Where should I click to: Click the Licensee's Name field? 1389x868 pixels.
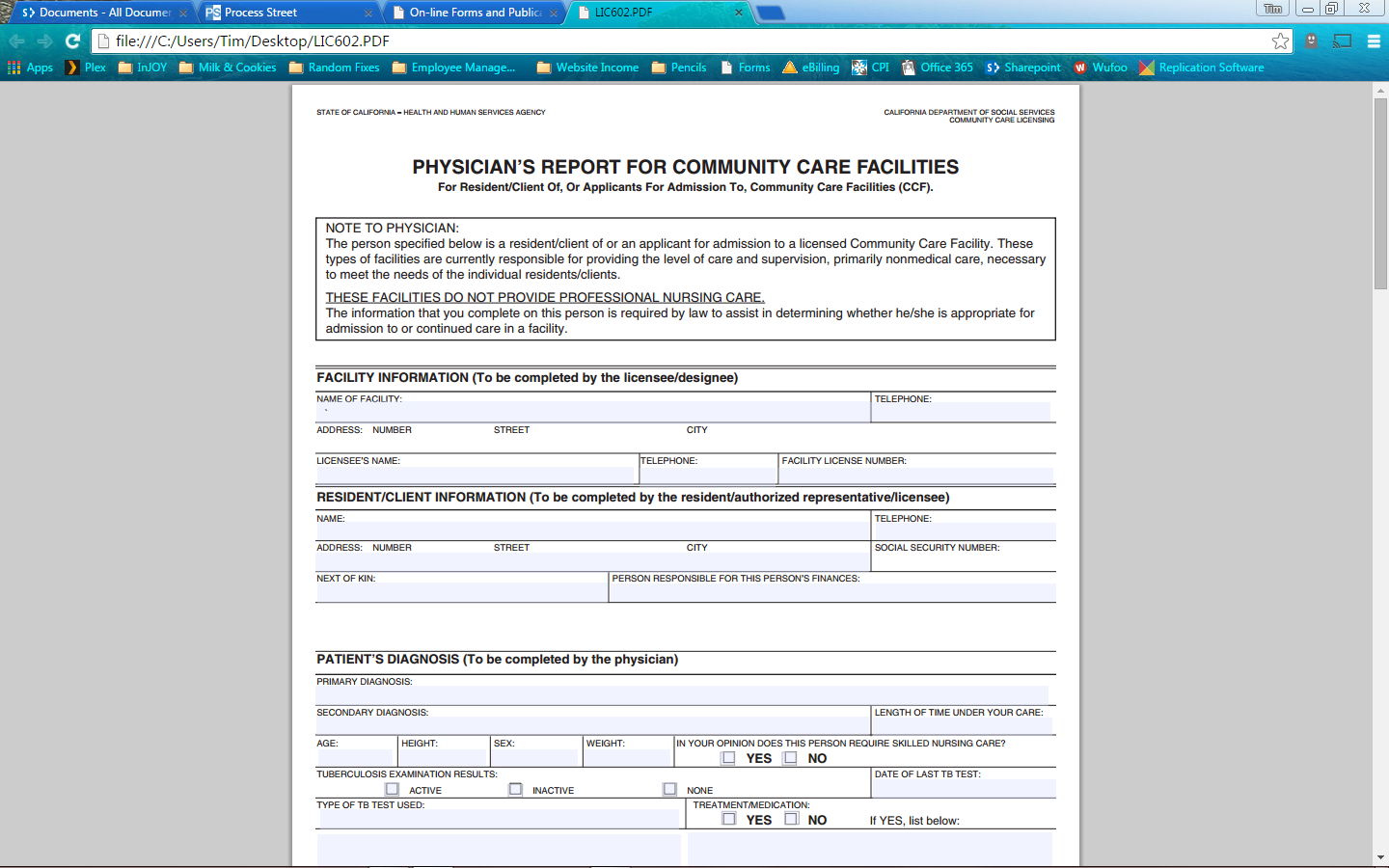pyautogui.click(x=476, y=475)
